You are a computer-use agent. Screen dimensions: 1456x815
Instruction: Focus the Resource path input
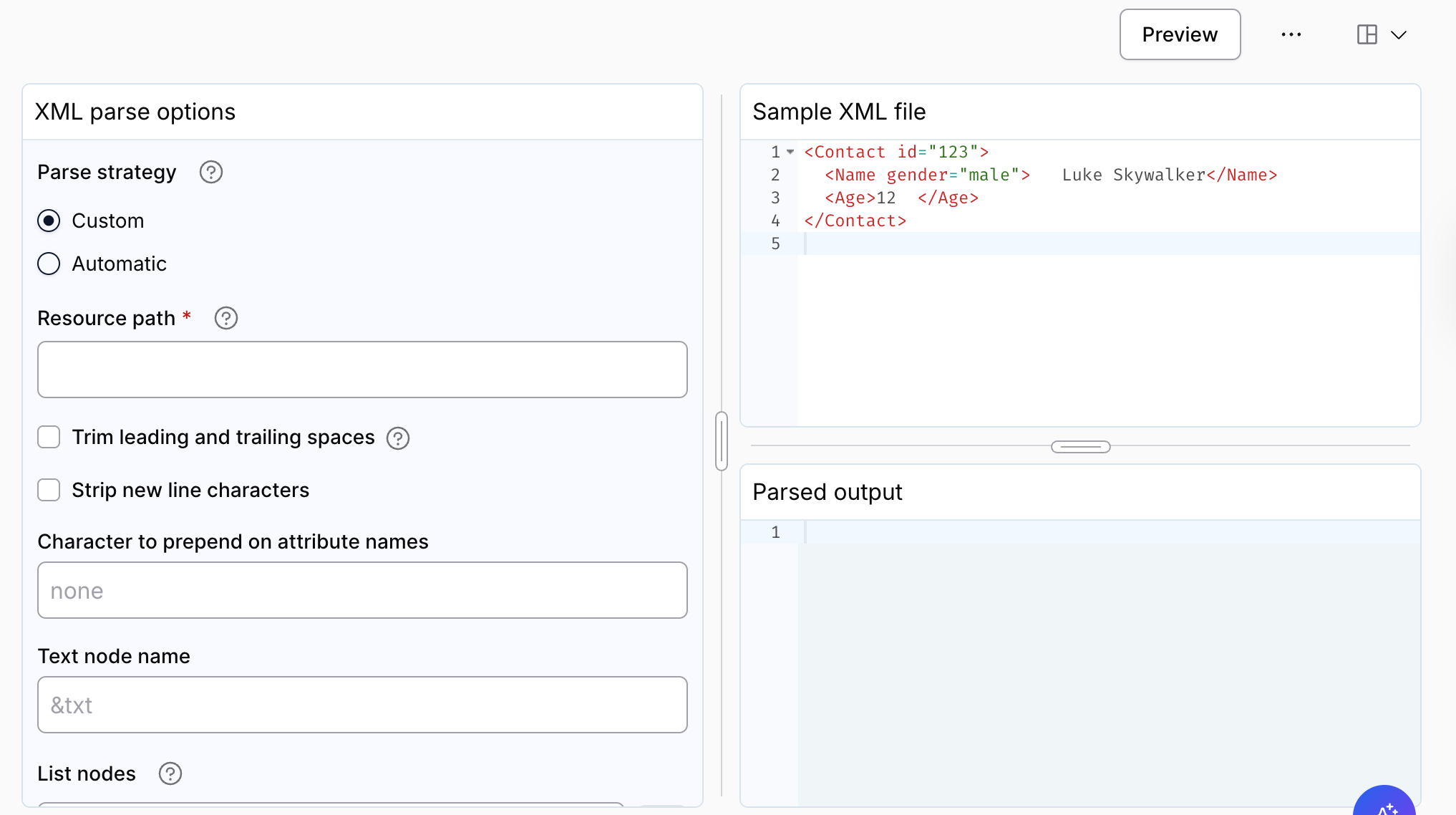362,370
